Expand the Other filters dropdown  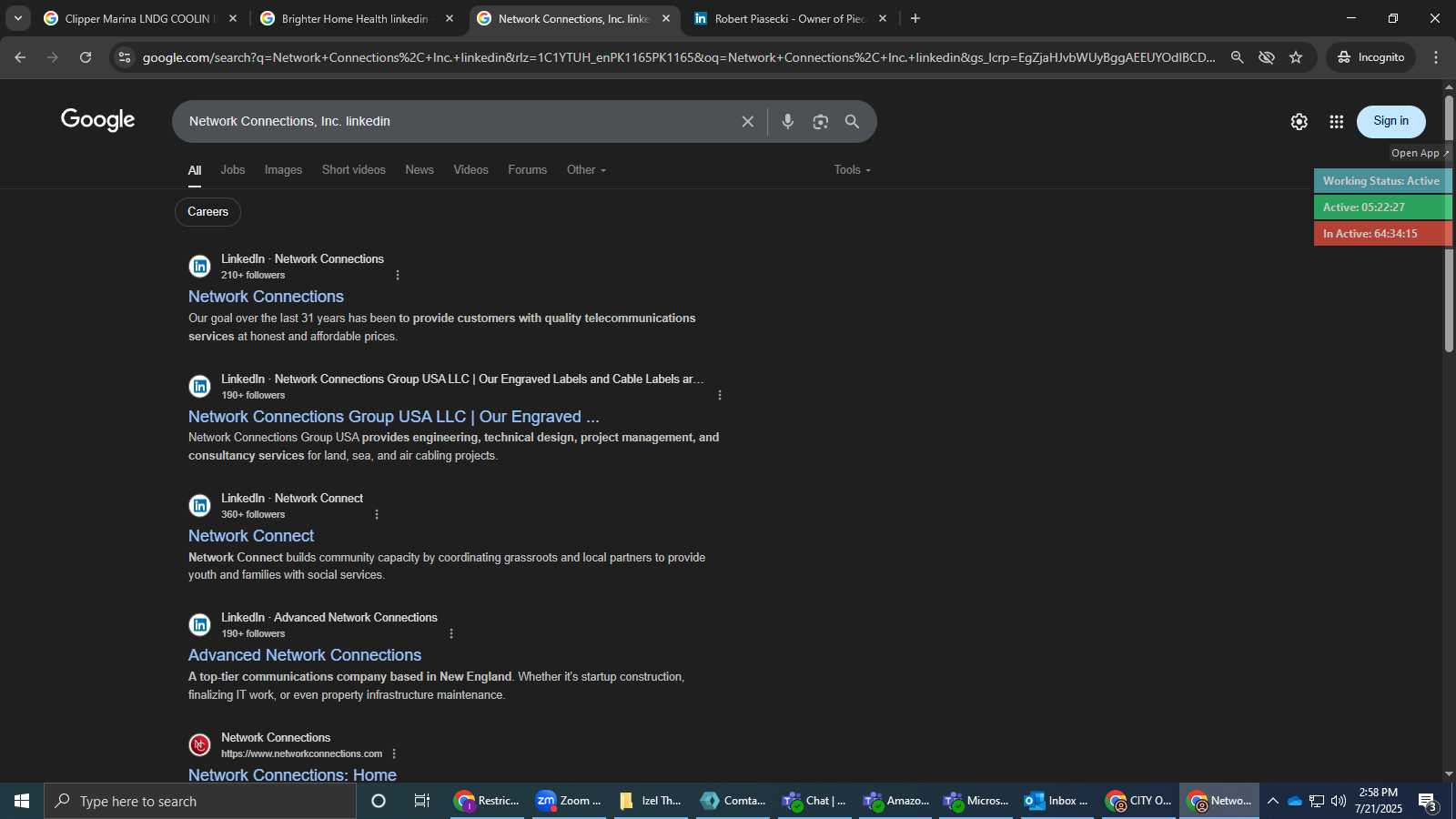pyautogui.click(x=586, y=170)
